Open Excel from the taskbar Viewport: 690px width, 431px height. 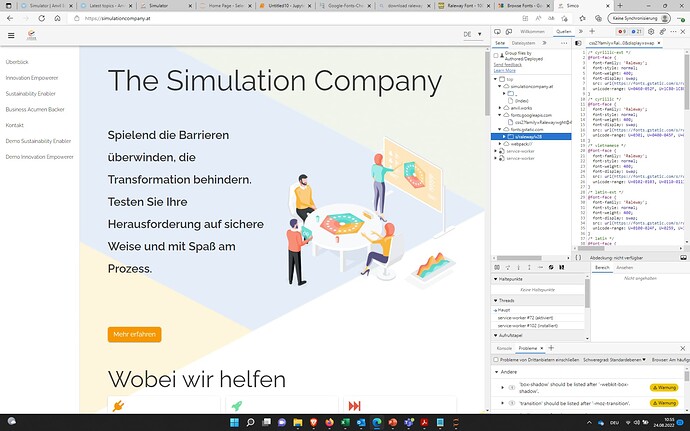click(345, 423)
